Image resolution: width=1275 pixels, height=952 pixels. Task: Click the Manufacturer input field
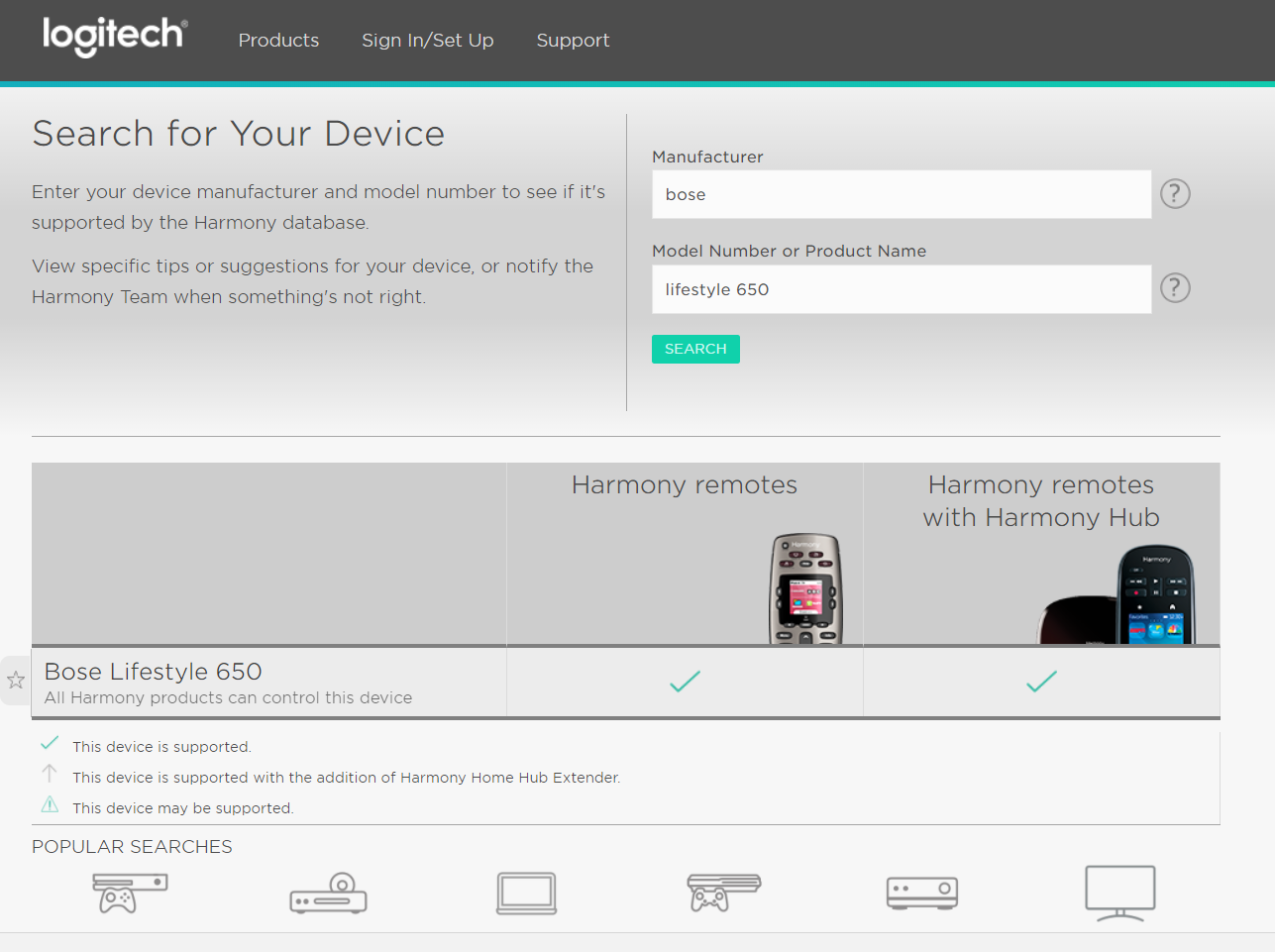click(902, 194)
